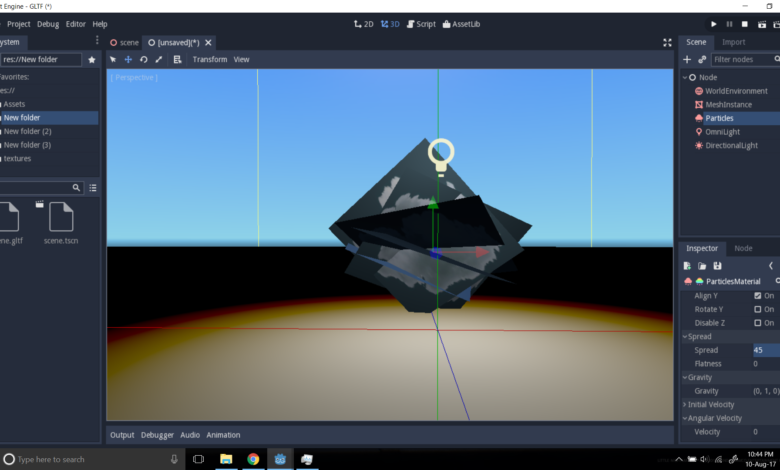Collapse the Spread section
The width and height of the screenshot is (780, 470).
pos(699,337)
